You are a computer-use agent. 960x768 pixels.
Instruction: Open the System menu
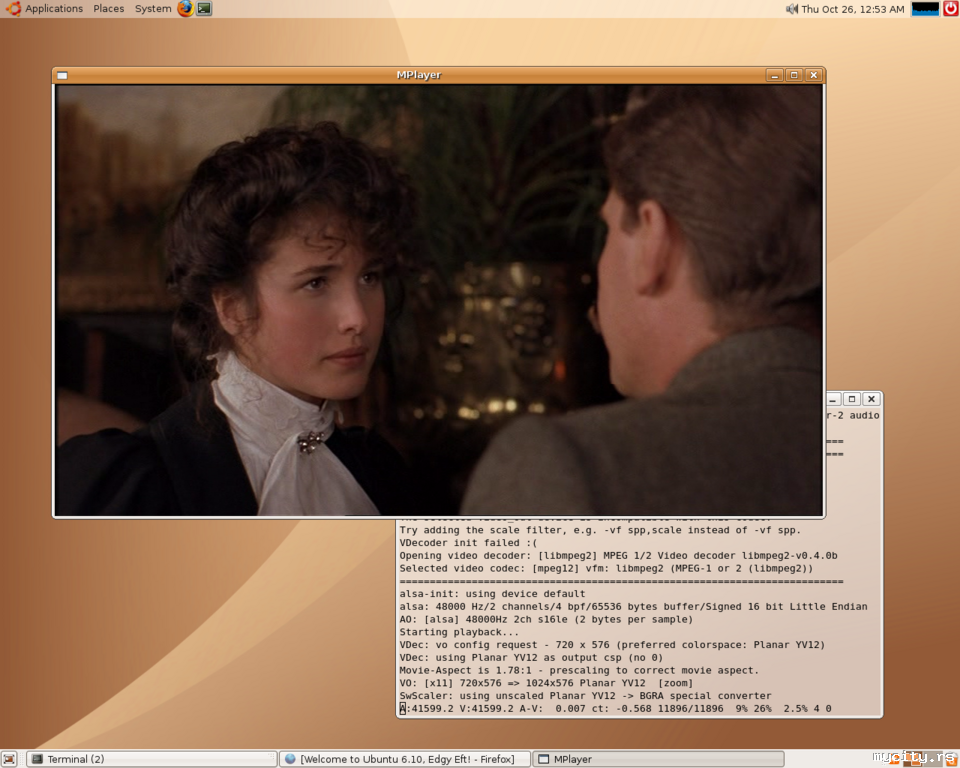point(153,9)
